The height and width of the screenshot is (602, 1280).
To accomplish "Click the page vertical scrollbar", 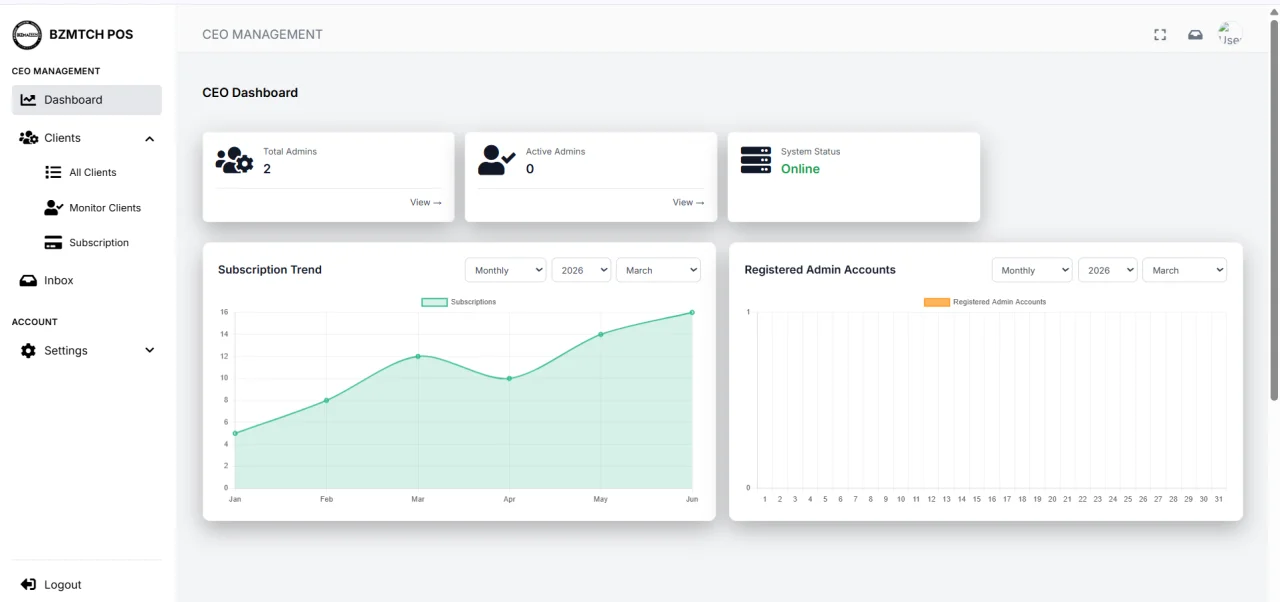I will (1274, 210).
